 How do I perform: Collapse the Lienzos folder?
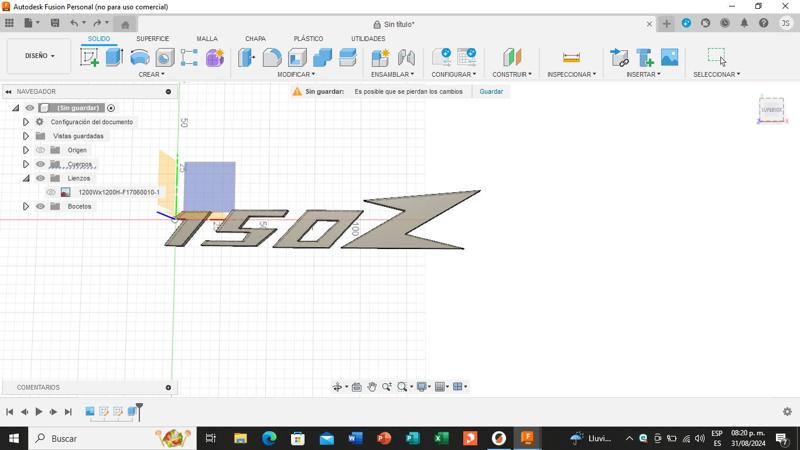(26, 178)
